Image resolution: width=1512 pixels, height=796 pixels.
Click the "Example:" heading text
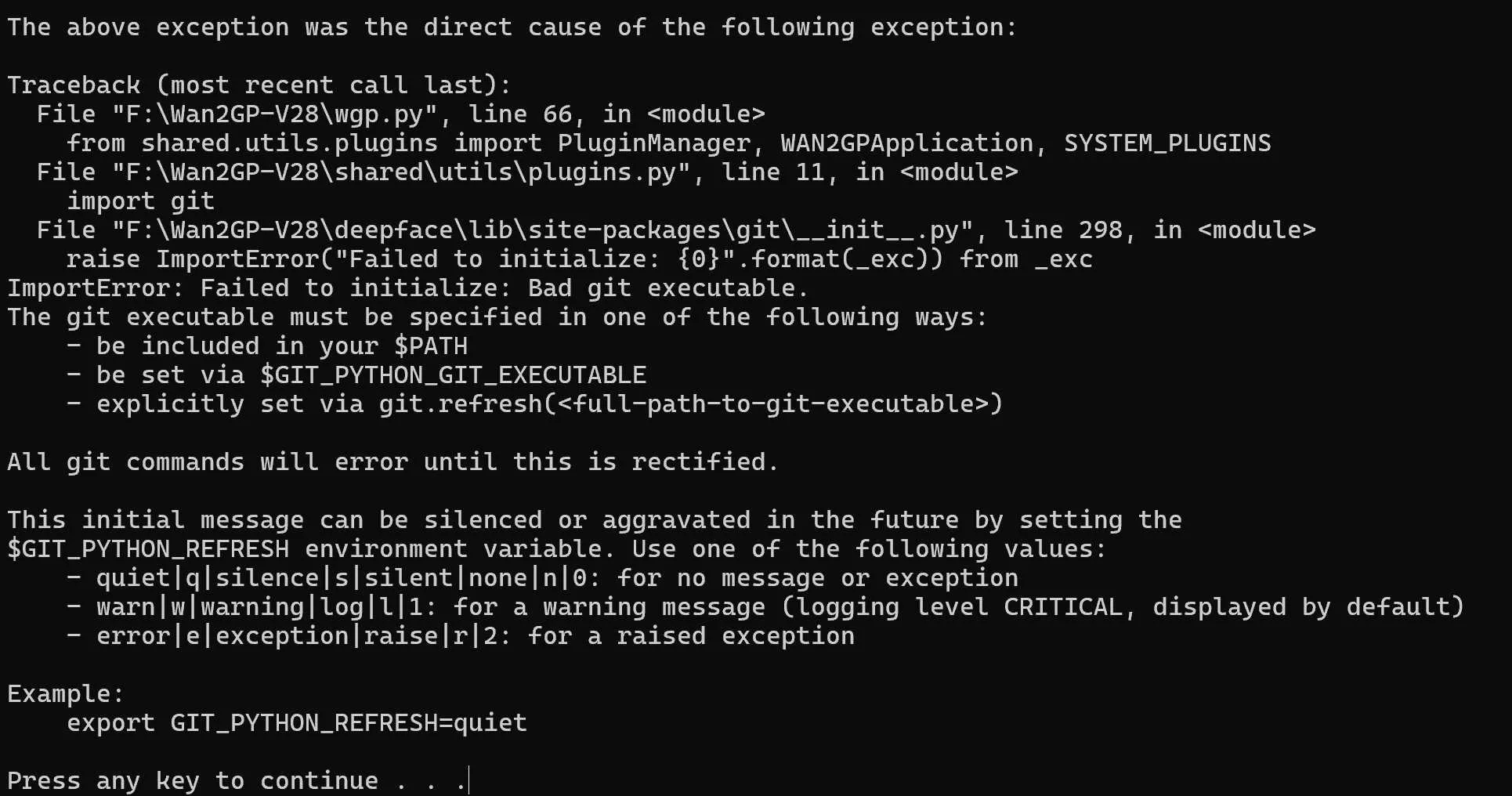(x=66, y=694)
